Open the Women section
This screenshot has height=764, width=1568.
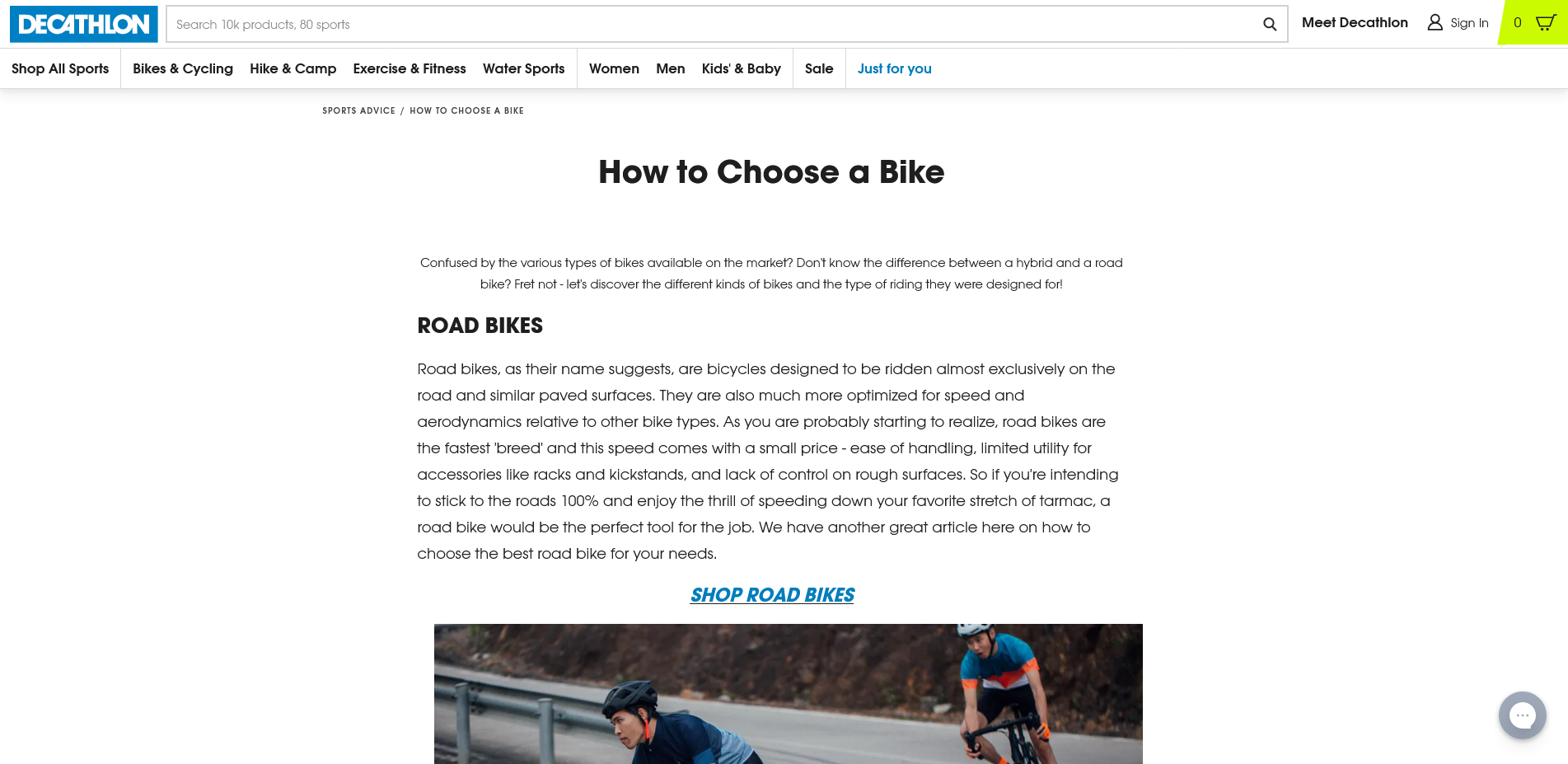(x=614, y=68)
